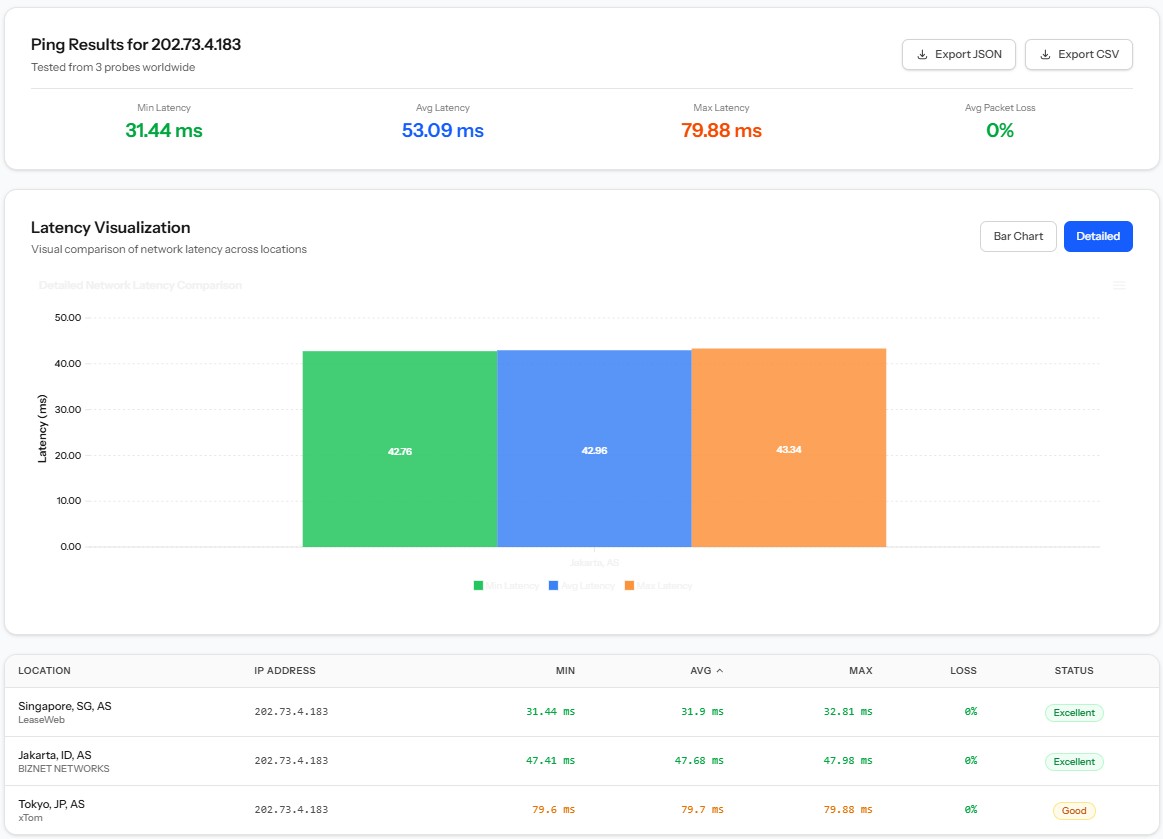Screen dimensions: 1163x839
Task: Click the 0% loss in Tokyo row
Action: point(970,810)
